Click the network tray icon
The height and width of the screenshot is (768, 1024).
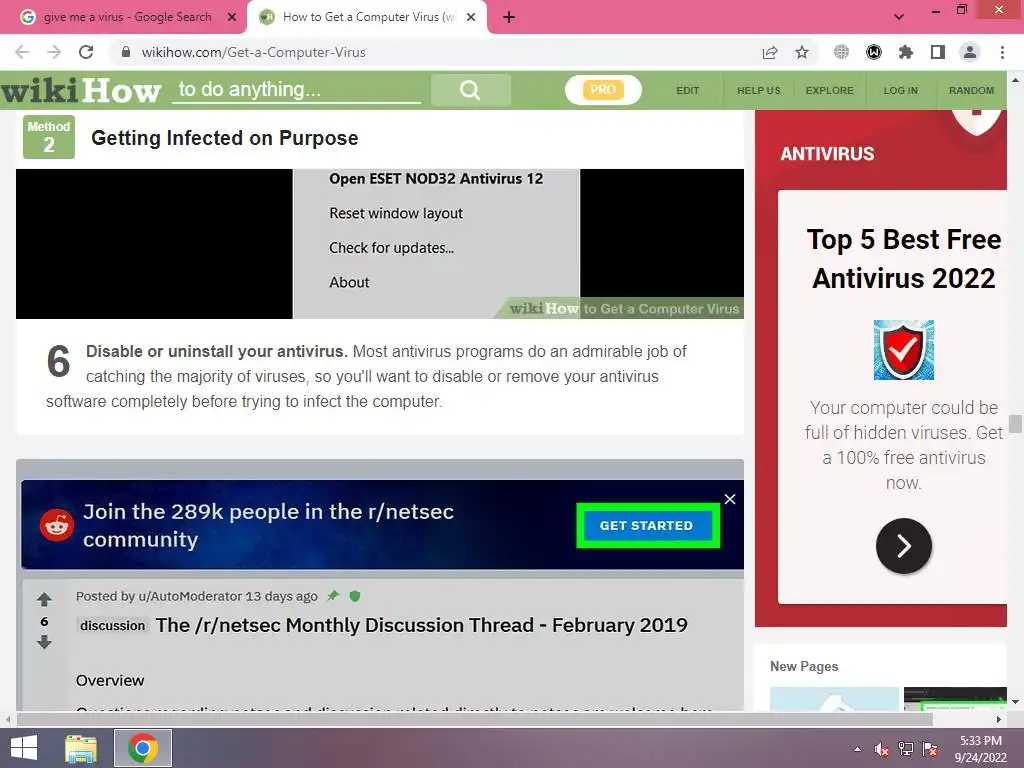[x=906, y=749]
